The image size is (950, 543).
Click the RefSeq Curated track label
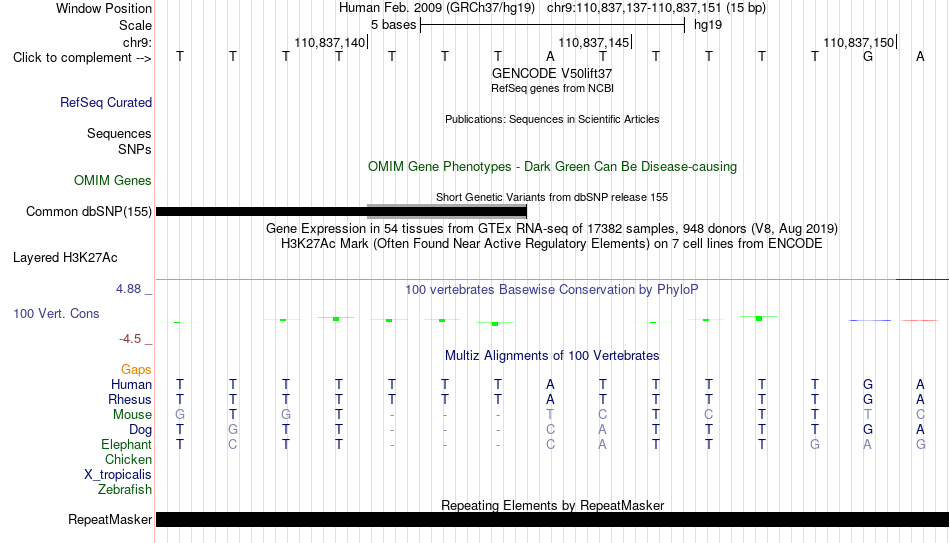[x=105, y=102]
